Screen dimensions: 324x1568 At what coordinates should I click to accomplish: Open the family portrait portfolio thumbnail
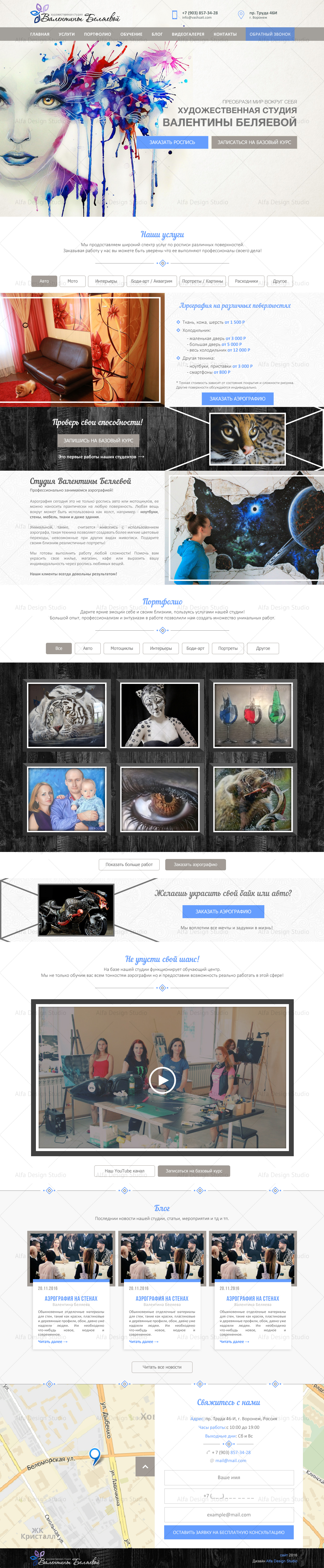tap(67, 799)
